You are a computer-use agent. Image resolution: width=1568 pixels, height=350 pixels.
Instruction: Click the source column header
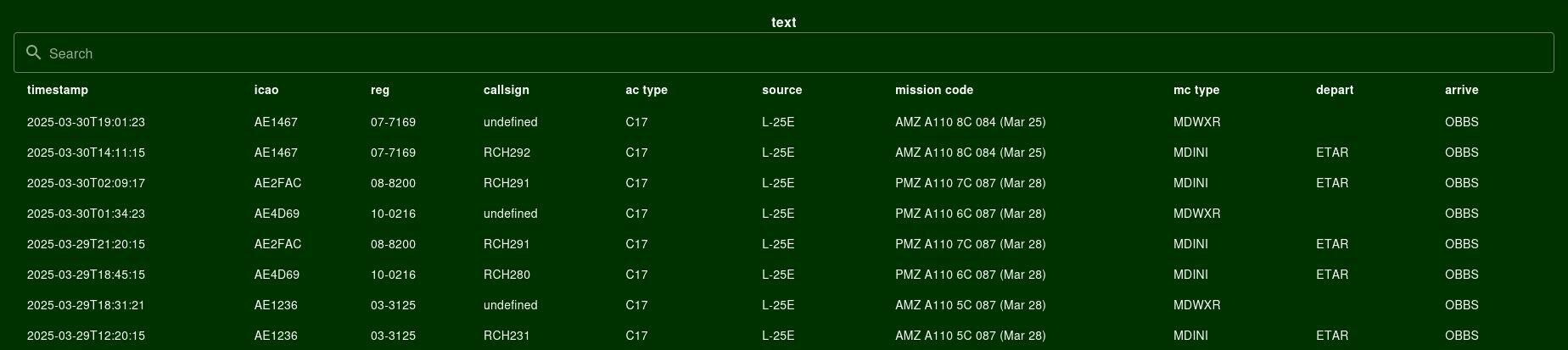[782, 90]
